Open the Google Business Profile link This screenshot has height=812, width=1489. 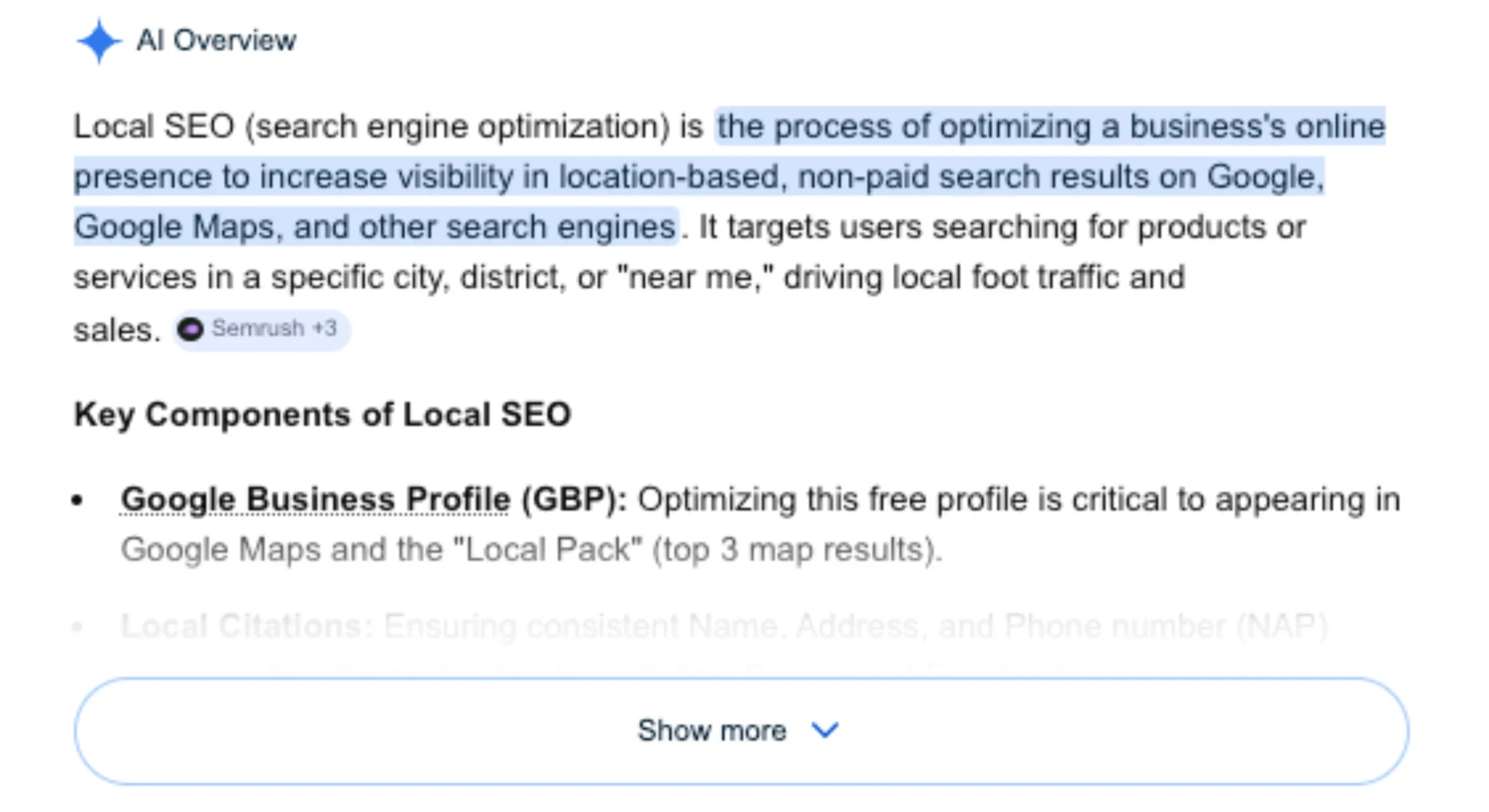316,500
